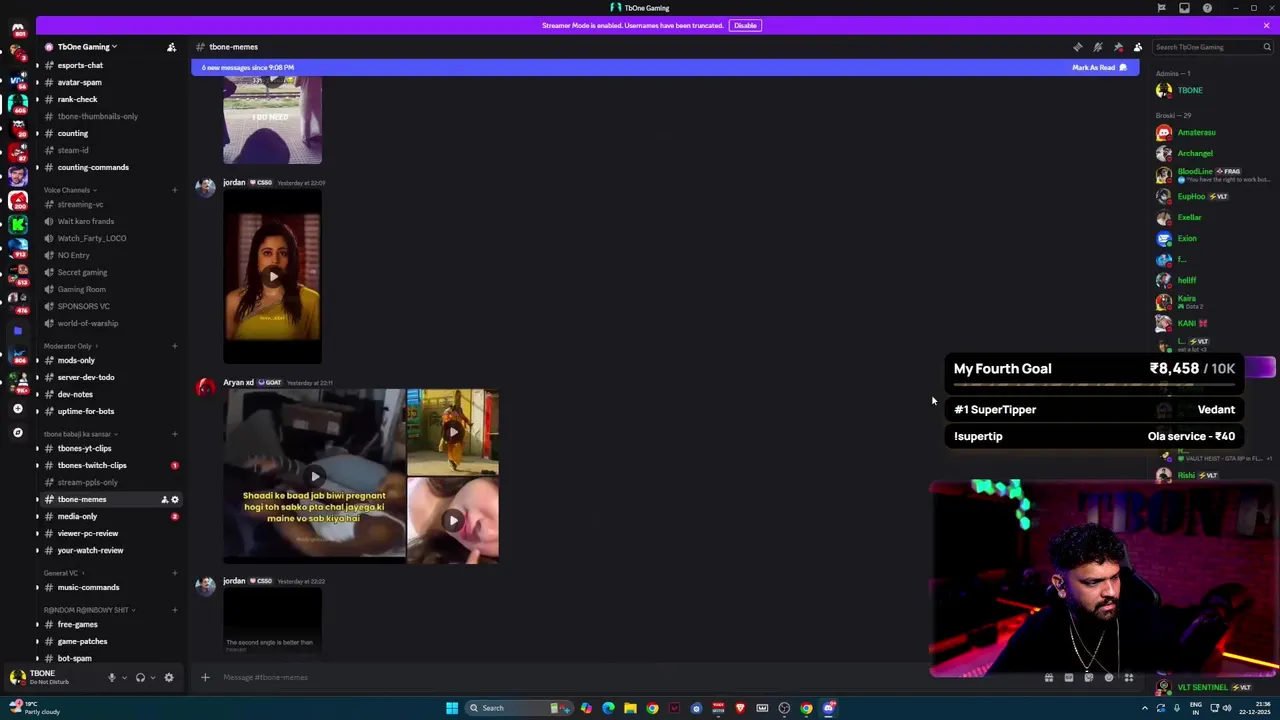Click the Disable streamer mode button
The height and width of the screenshot is (720, 1280).
coord(745,25)
